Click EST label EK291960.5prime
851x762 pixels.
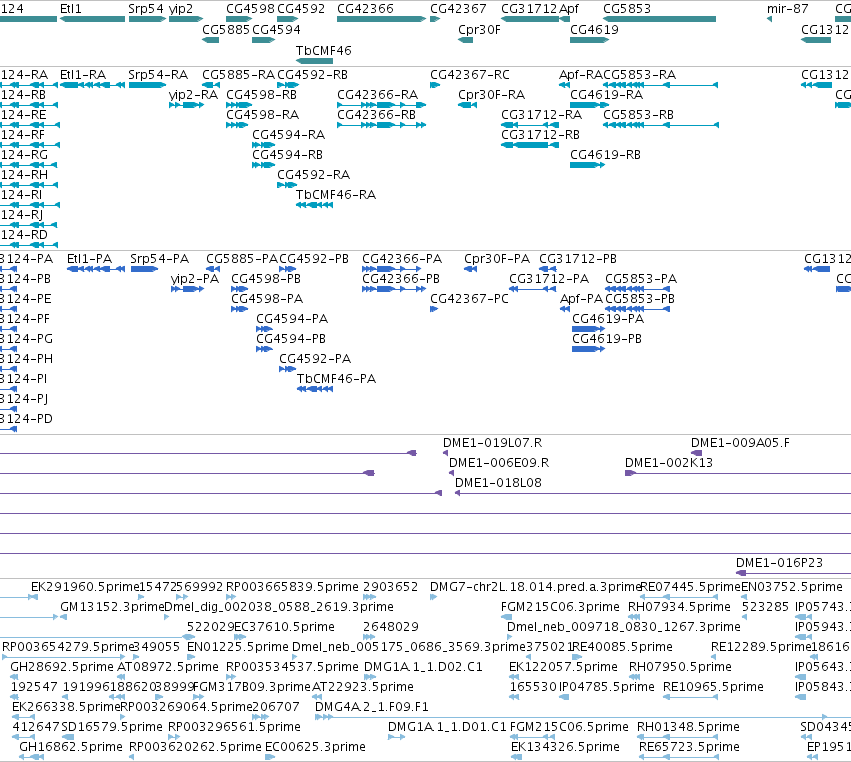tap(85, 587)
